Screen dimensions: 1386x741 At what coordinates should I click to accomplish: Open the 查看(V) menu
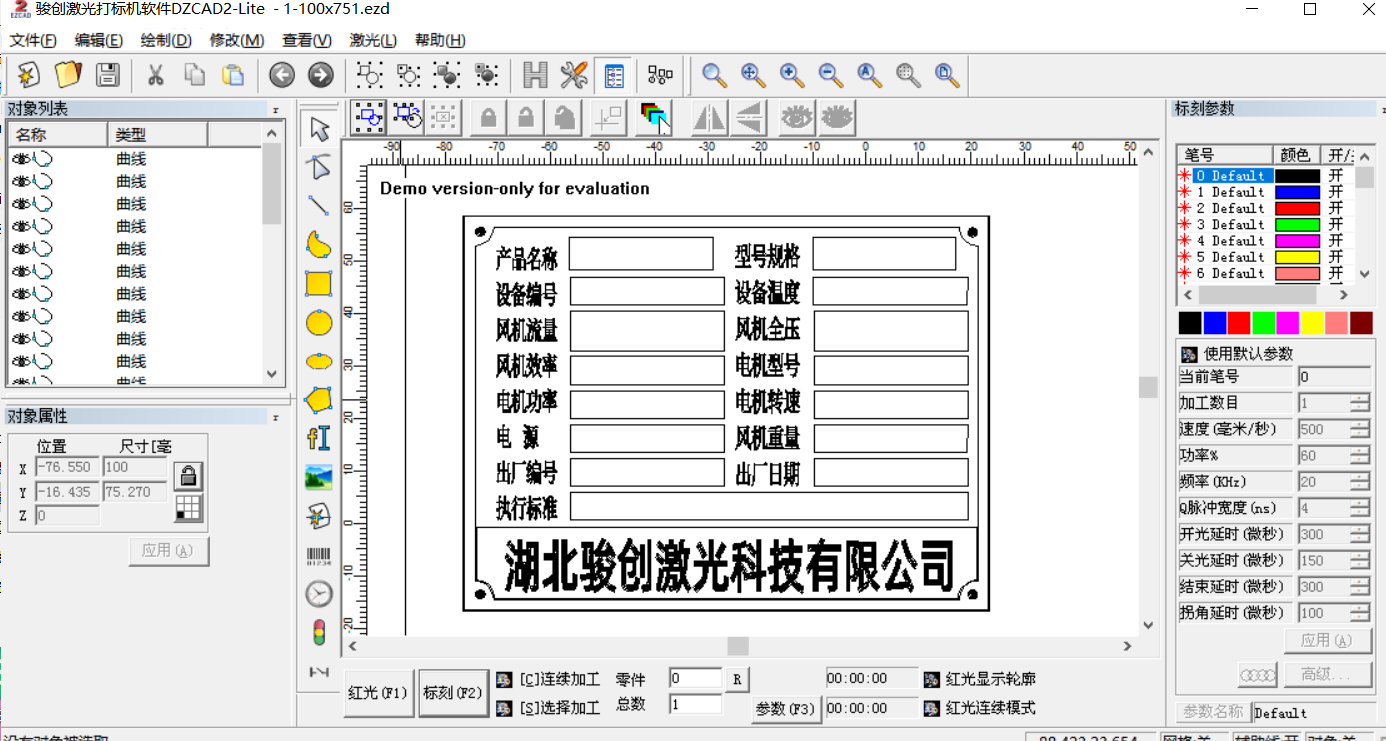pyautogui.click(x=307, y=41)
